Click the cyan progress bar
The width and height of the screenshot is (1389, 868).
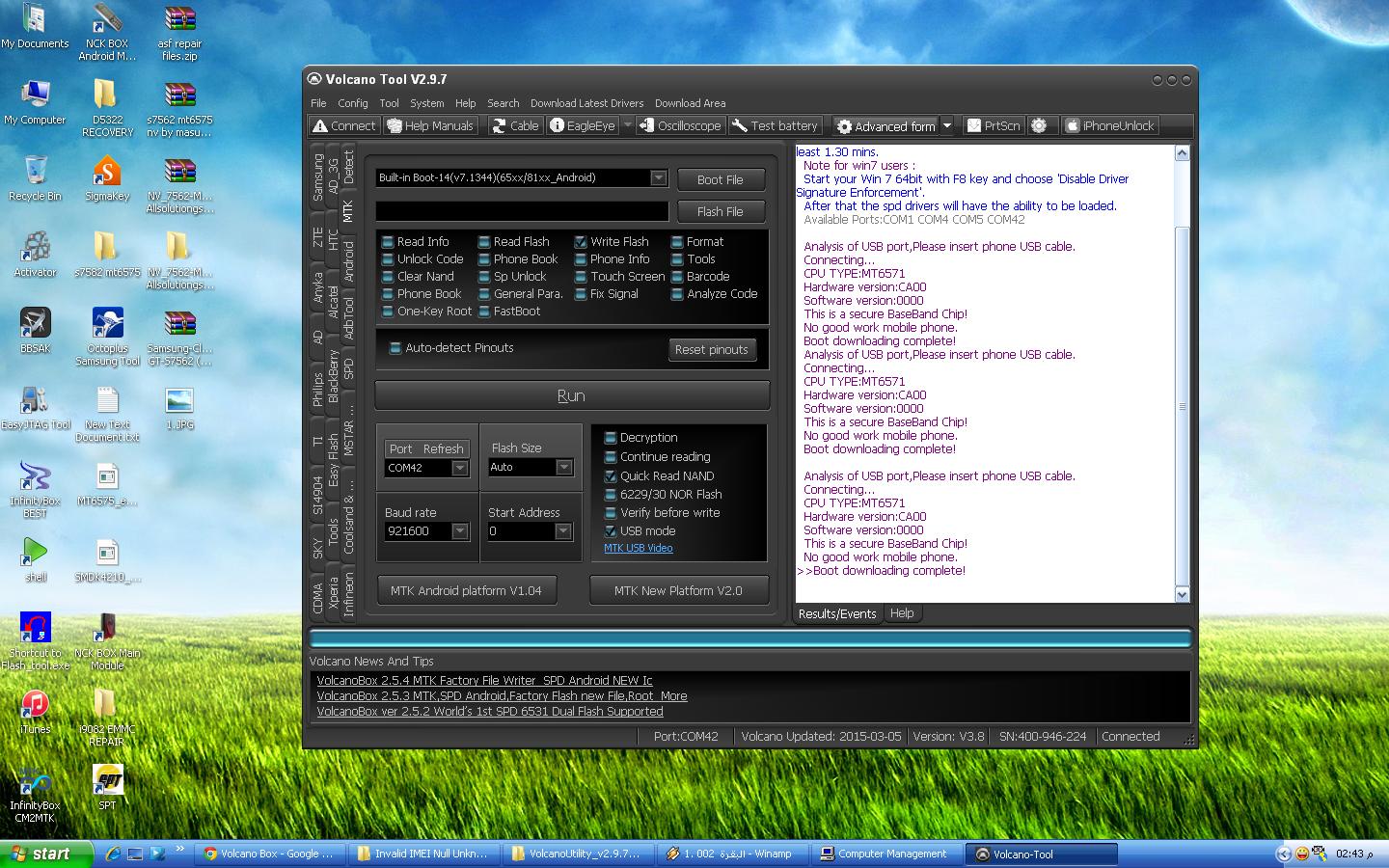[750, 638]
